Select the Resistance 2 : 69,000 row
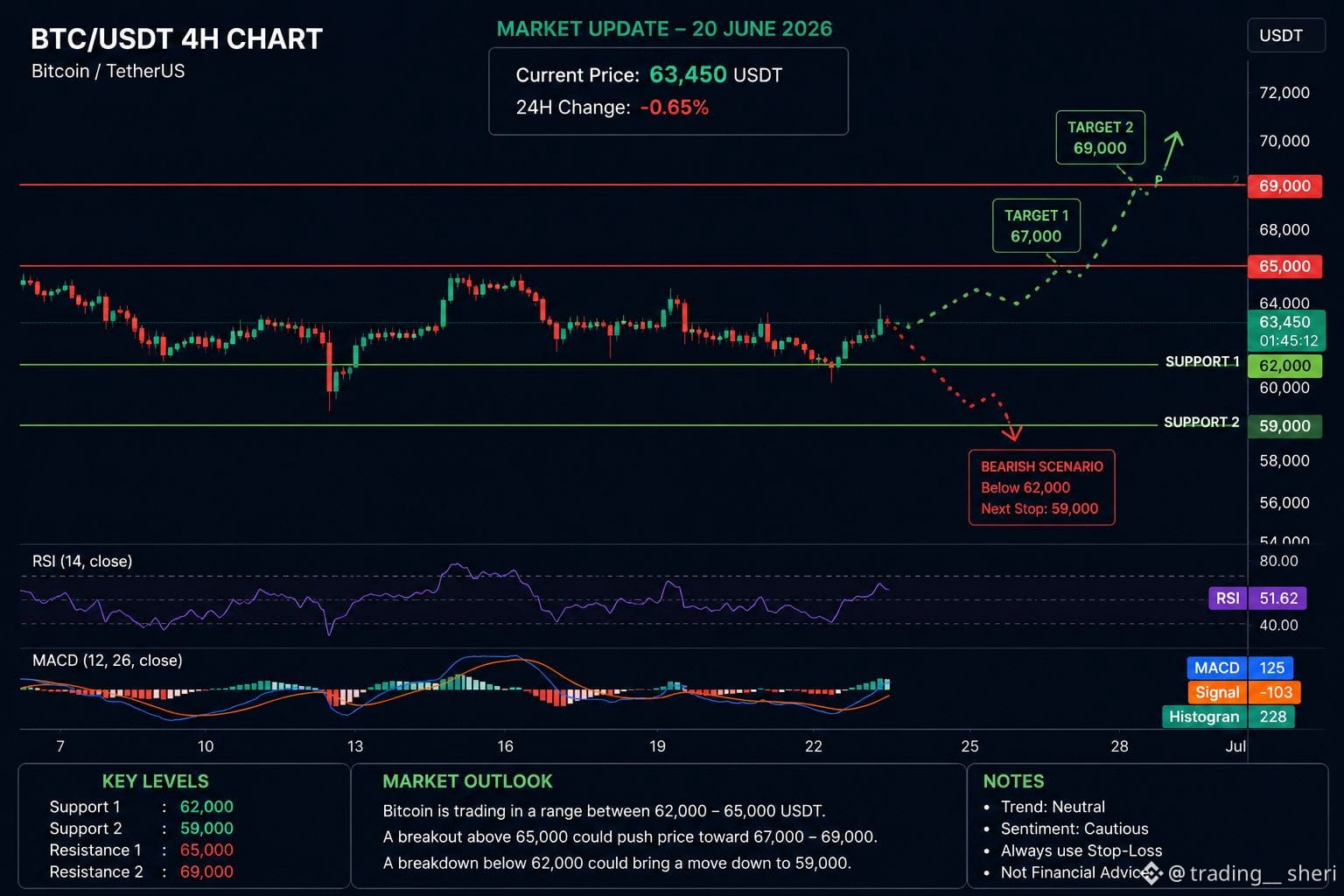The width and height of the screenshot is (1344, 896). 142,872
